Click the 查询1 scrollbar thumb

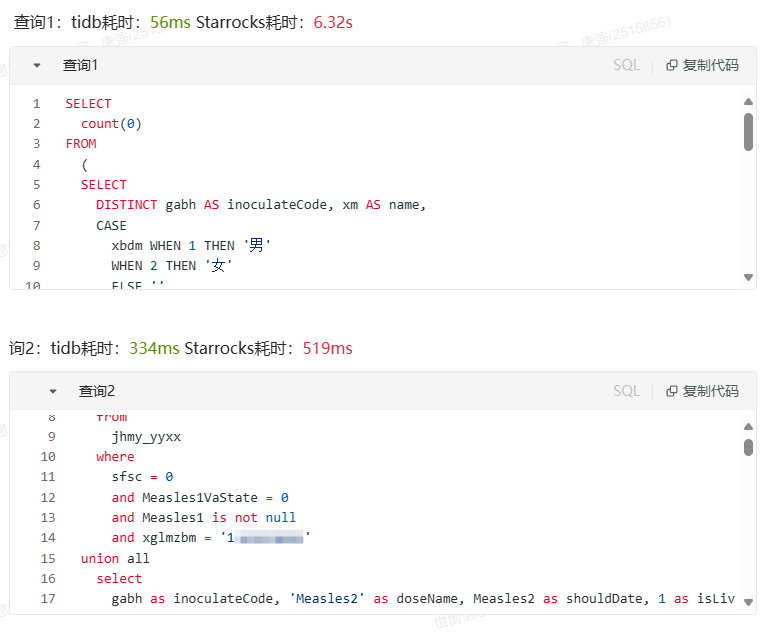(748, 131)
